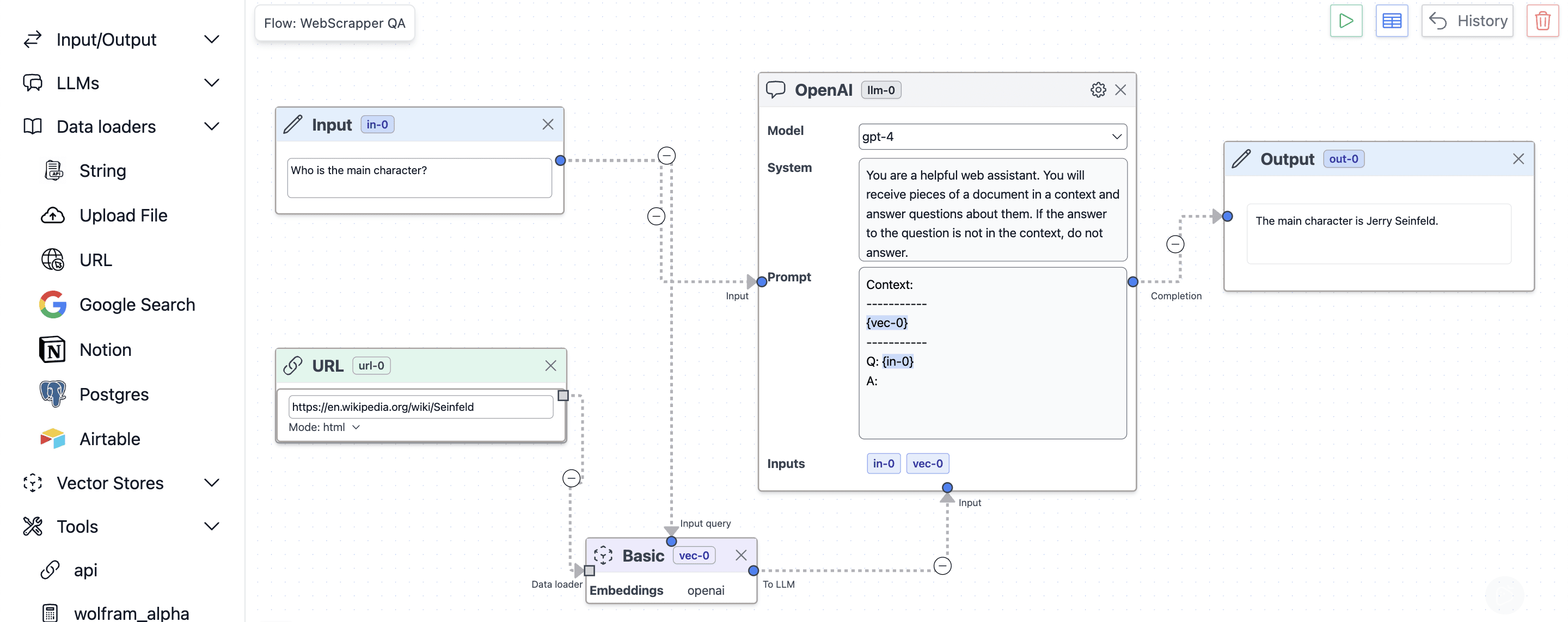Remove edge going to Output node
This screenshot has width=1568, height=622.
(x=1175, y=245)
